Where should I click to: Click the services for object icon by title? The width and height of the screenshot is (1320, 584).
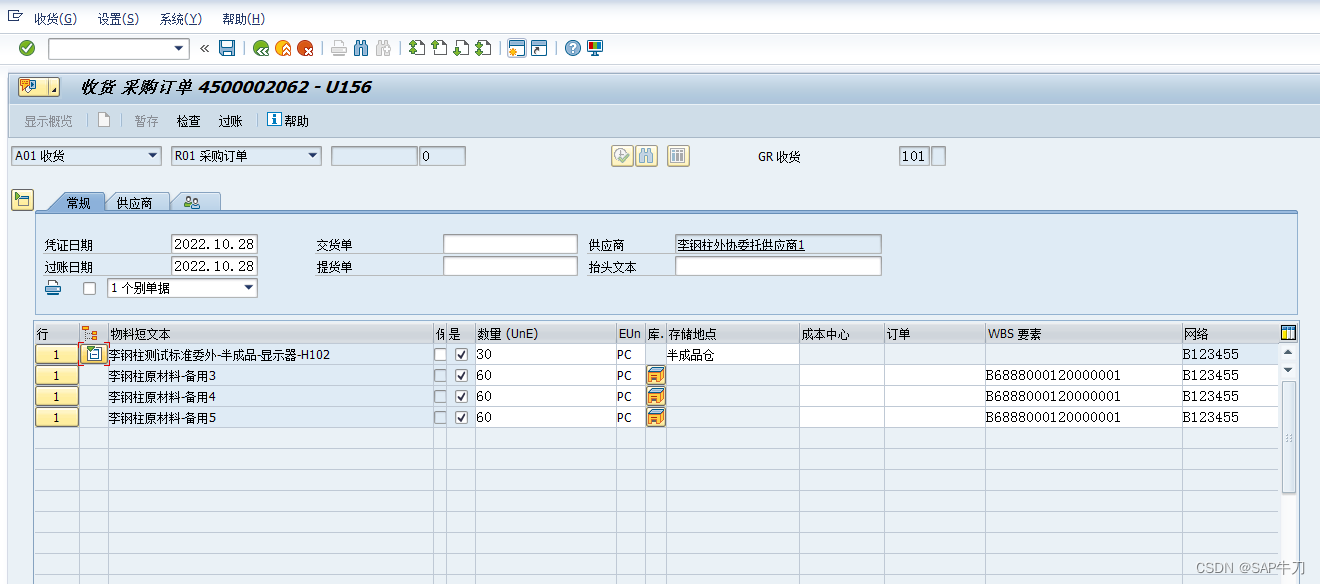[29, 88]
